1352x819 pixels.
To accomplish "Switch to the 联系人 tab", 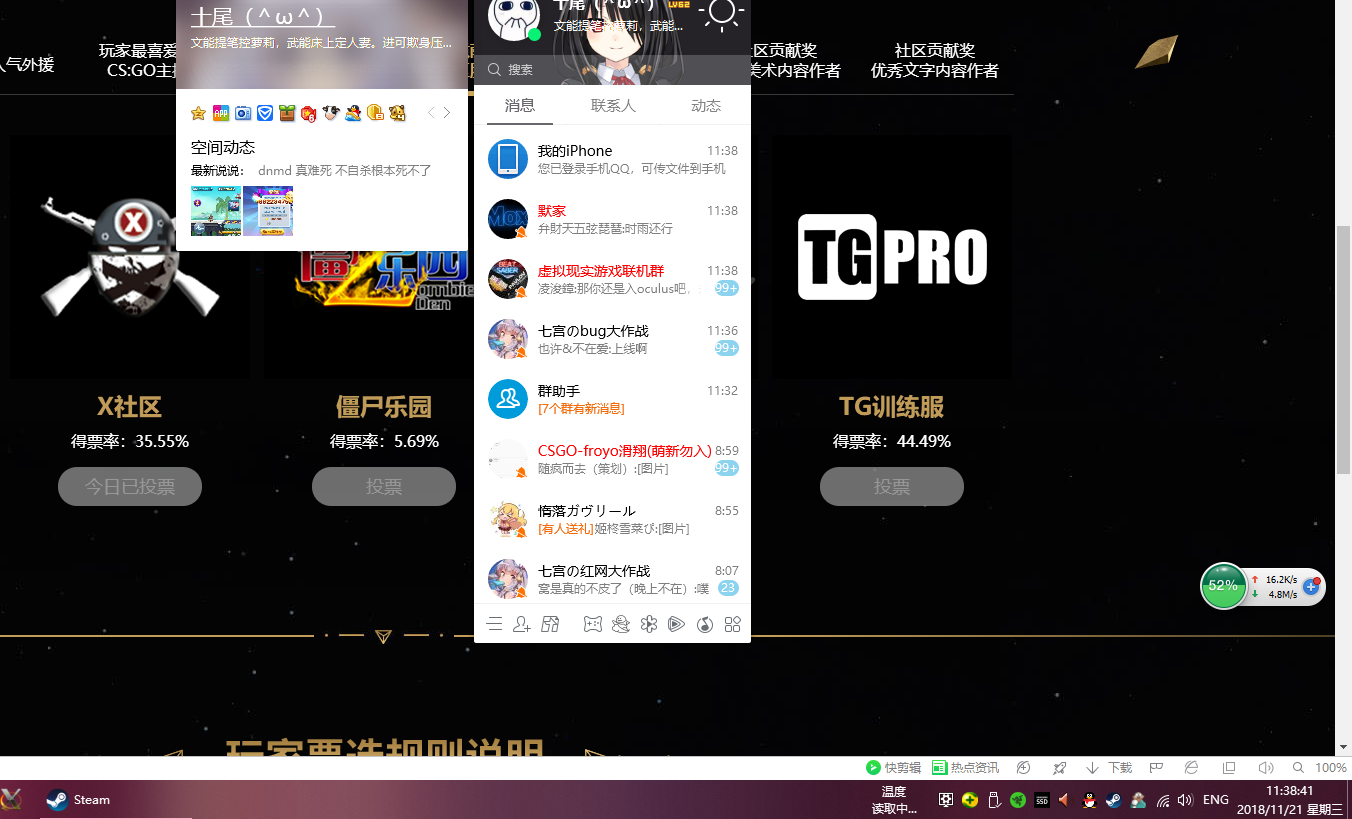I will point(613,105).
